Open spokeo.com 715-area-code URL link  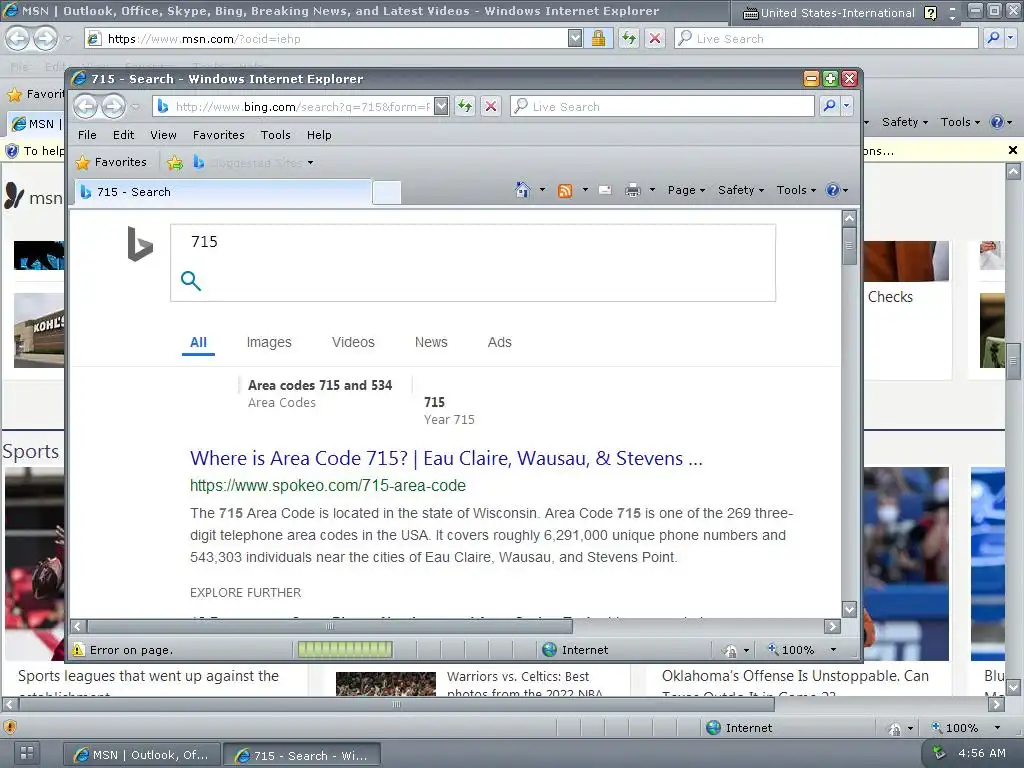click(x=328, y=486)
